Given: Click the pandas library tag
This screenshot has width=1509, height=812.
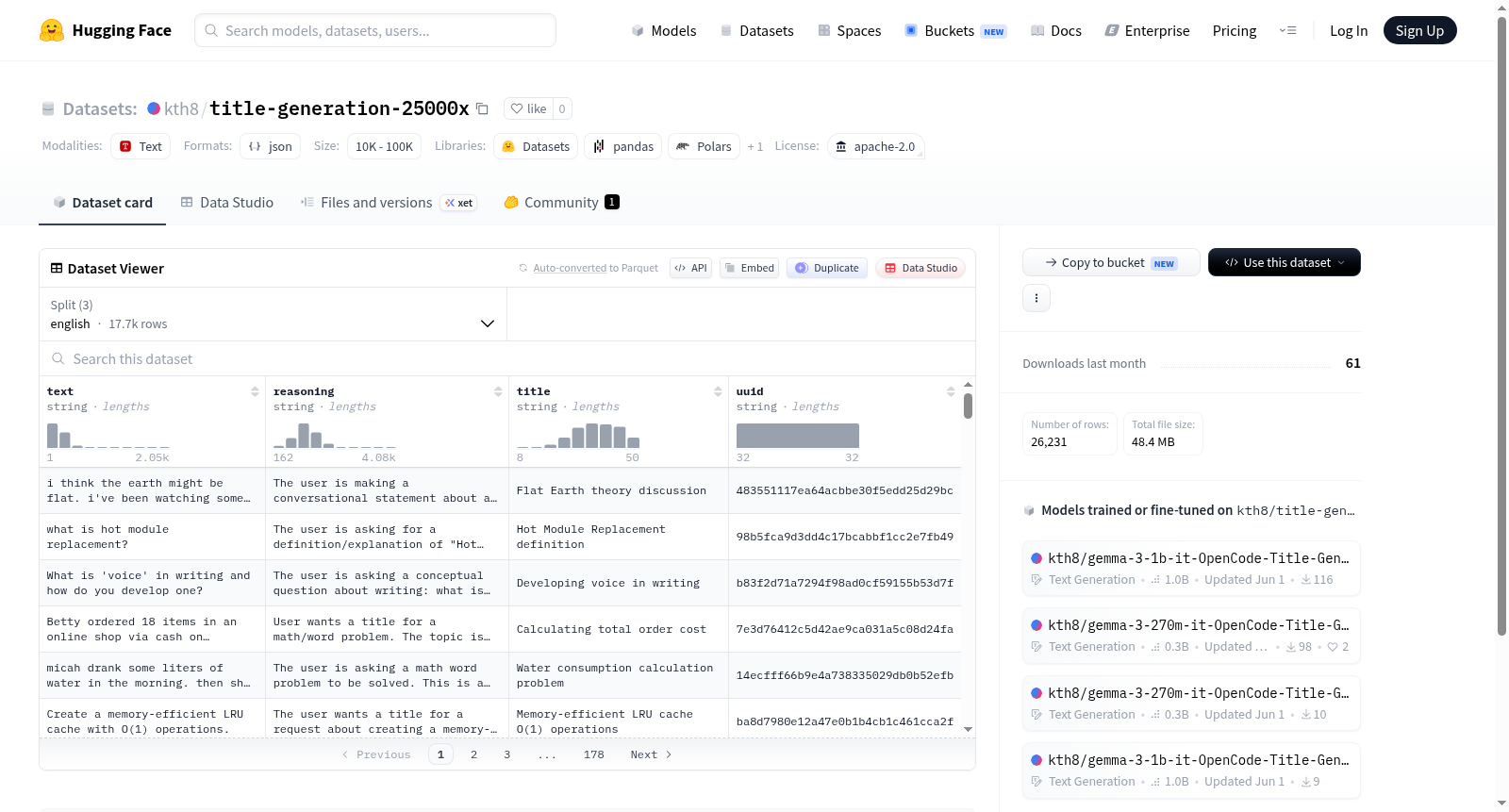Looking at the screenshot, I should tap(623, 146).
